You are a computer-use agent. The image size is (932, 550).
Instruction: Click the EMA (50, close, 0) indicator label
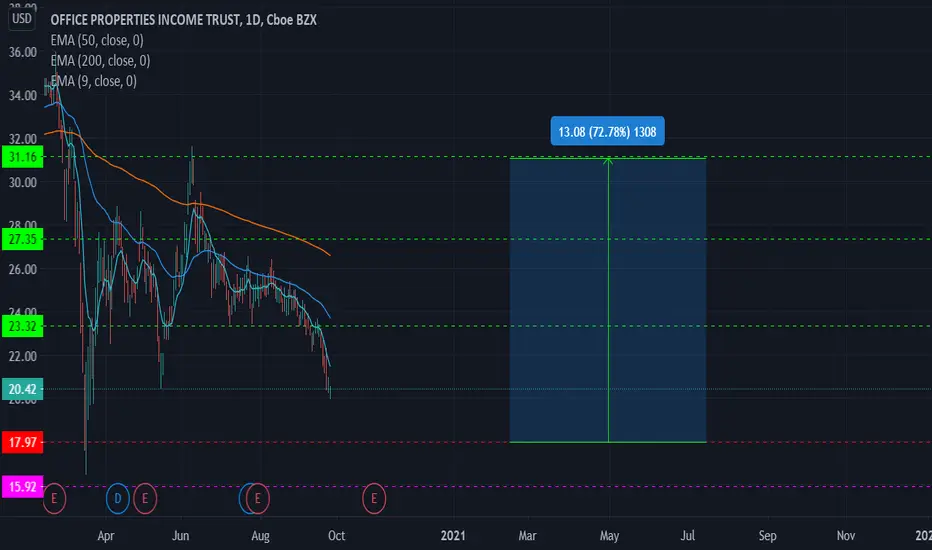[97, 40]
